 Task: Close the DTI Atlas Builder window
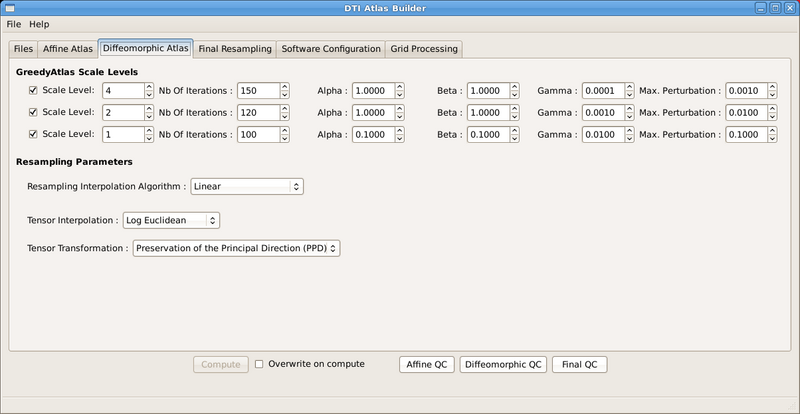pos(788,8)
